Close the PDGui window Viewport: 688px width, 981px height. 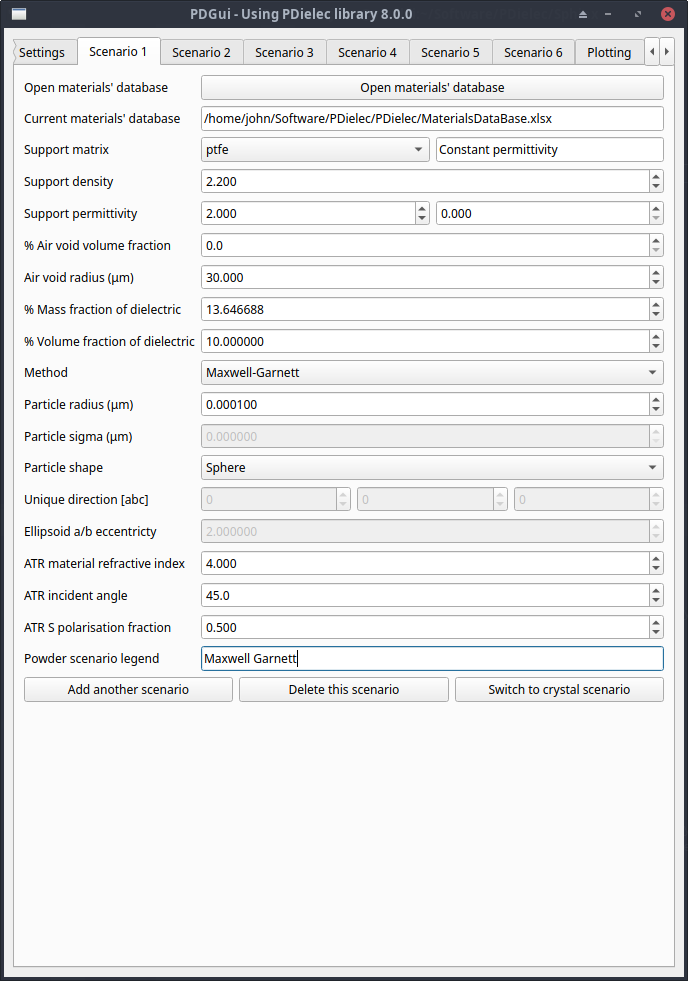click(x=668, y=14)
